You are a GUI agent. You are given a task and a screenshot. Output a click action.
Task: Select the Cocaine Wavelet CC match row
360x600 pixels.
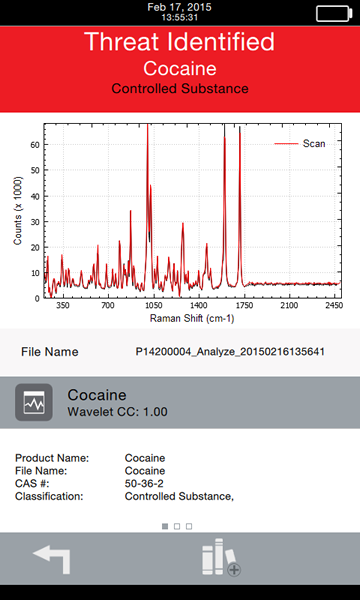coord(180,403)
